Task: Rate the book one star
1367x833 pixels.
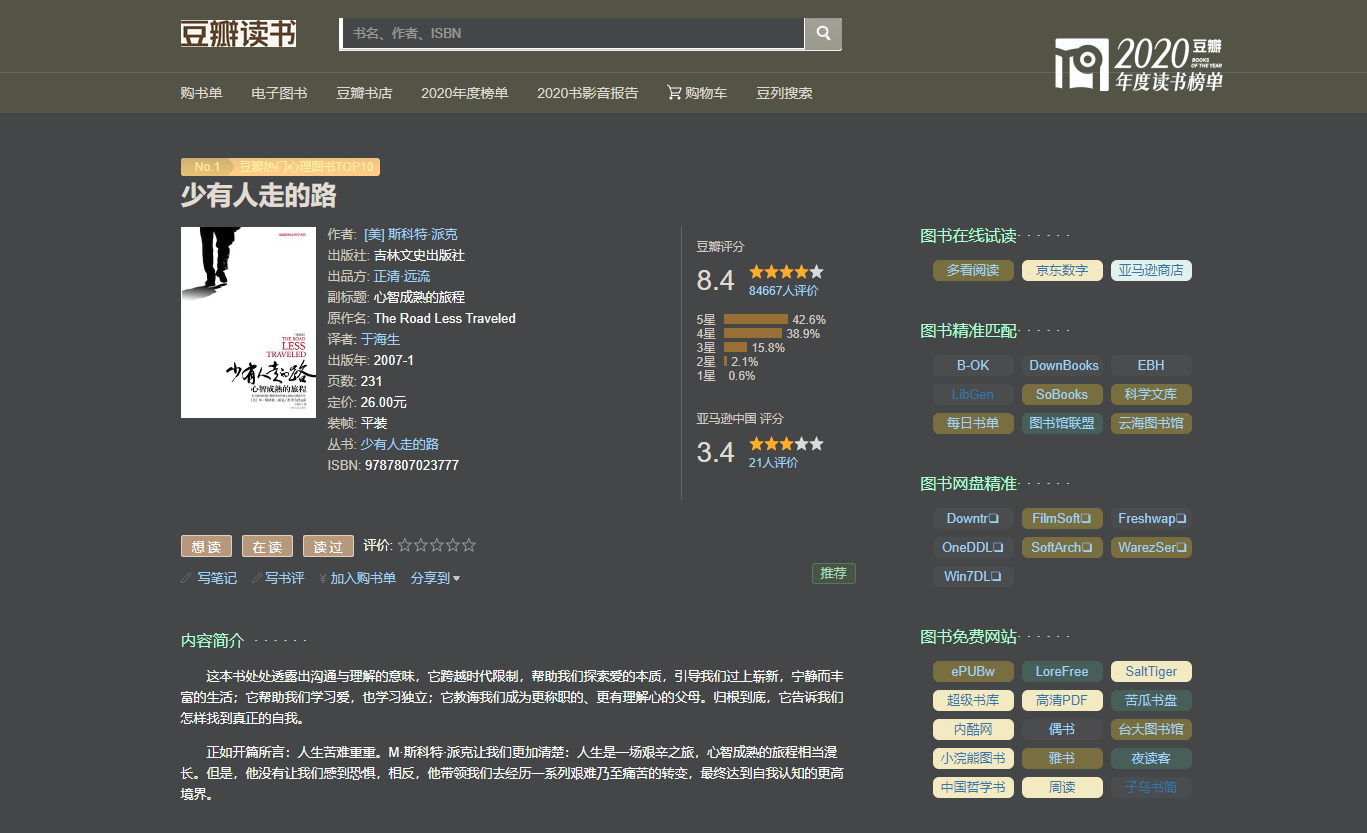Action: (x=405, y=545)
